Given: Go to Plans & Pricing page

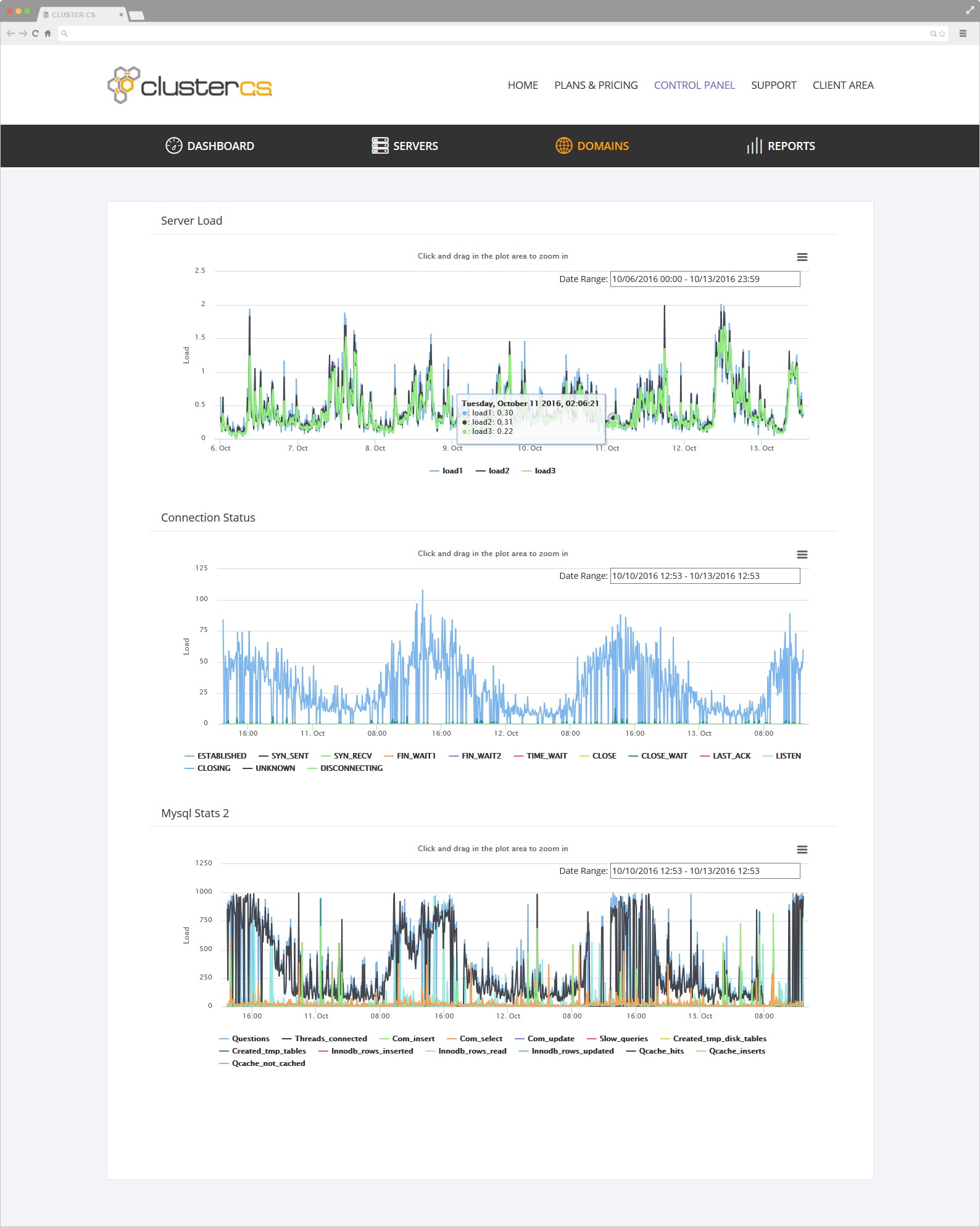Looking at the screenshot, I should (596, 85).
